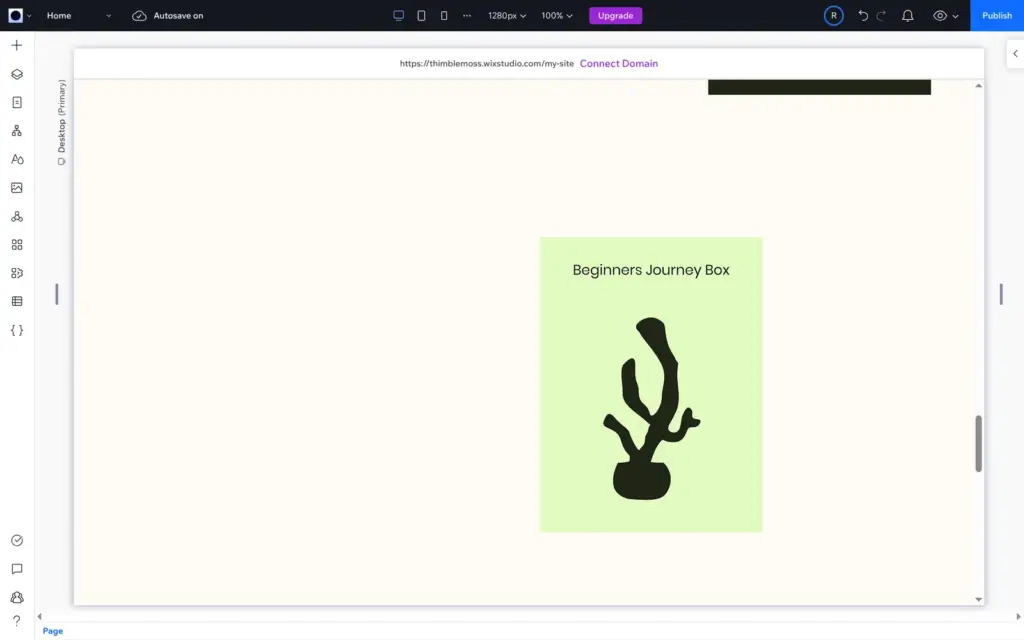
Task: Open the notifications bell
Action: (x=908, y=16)
